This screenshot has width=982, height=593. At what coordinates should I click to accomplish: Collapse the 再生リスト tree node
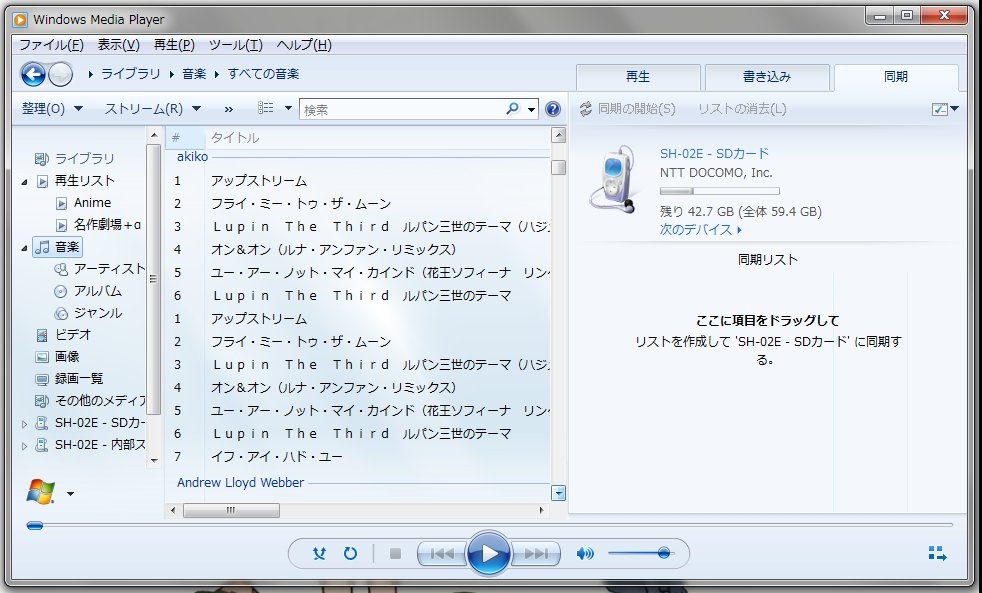25,182
